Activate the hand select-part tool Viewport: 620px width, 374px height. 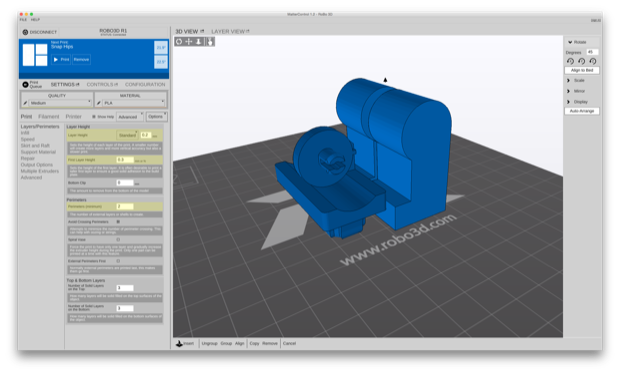click(210, 42)
